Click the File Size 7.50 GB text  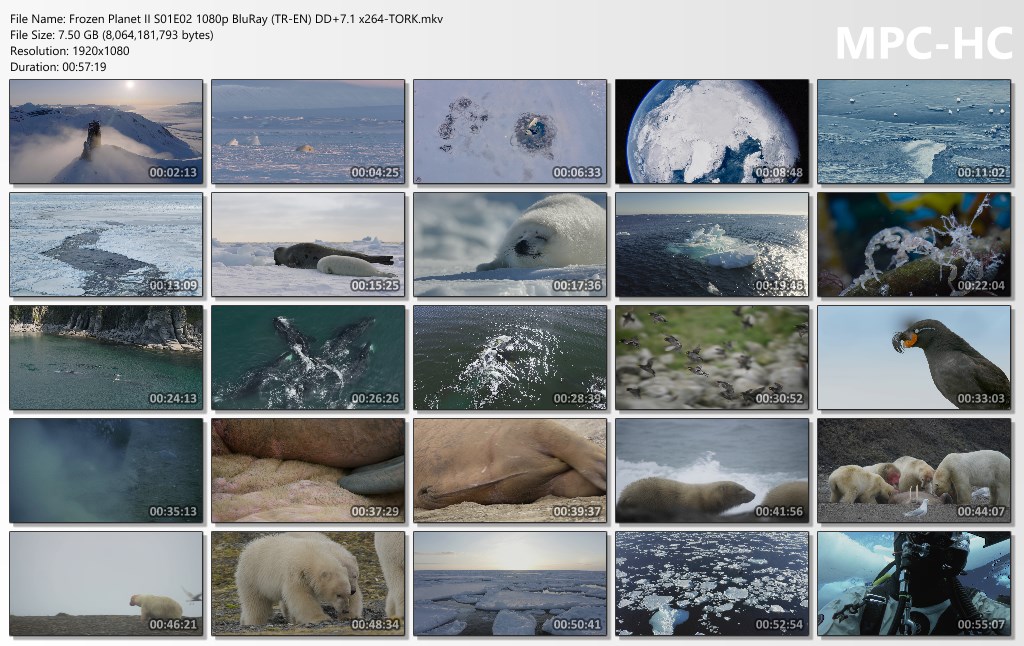click(112, 35)
